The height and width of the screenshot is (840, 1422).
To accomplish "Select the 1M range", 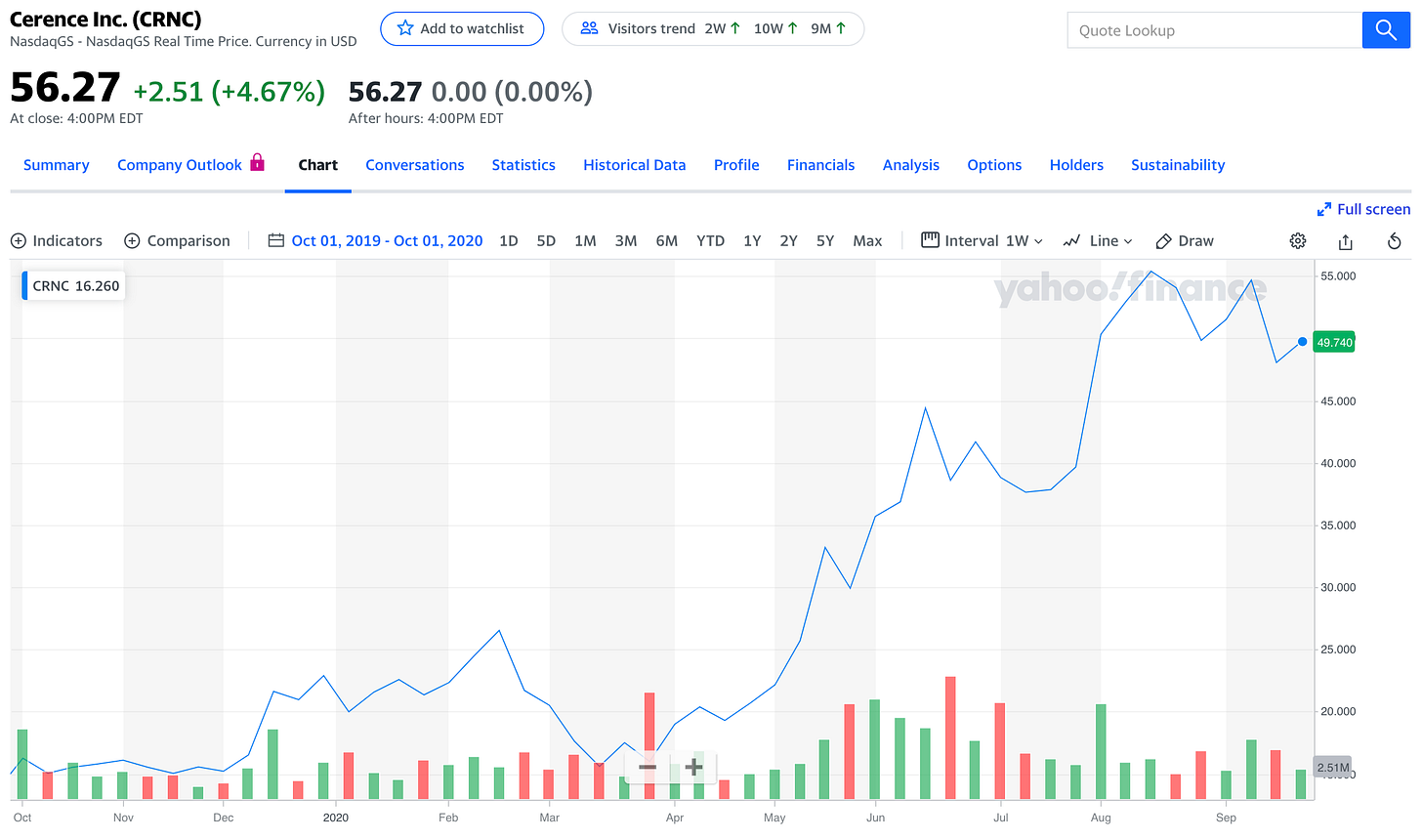I will (585, 240).
